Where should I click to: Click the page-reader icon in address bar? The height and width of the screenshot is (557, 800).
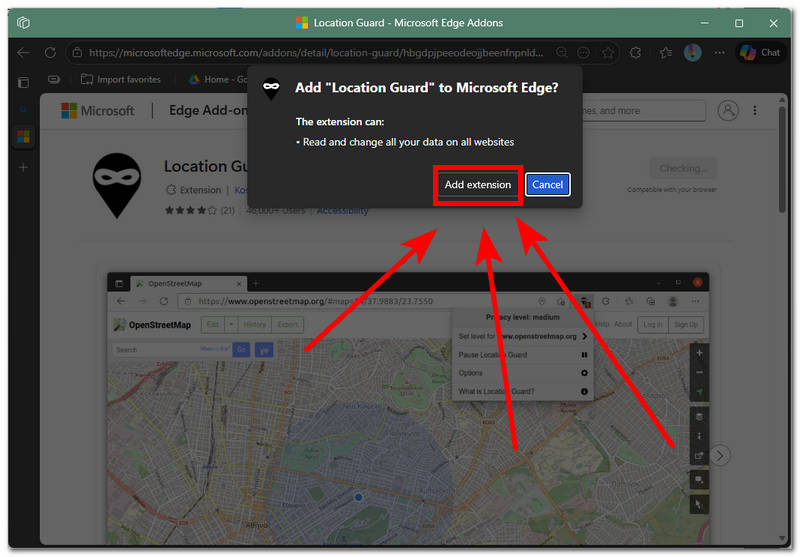[x=583, y=53]
